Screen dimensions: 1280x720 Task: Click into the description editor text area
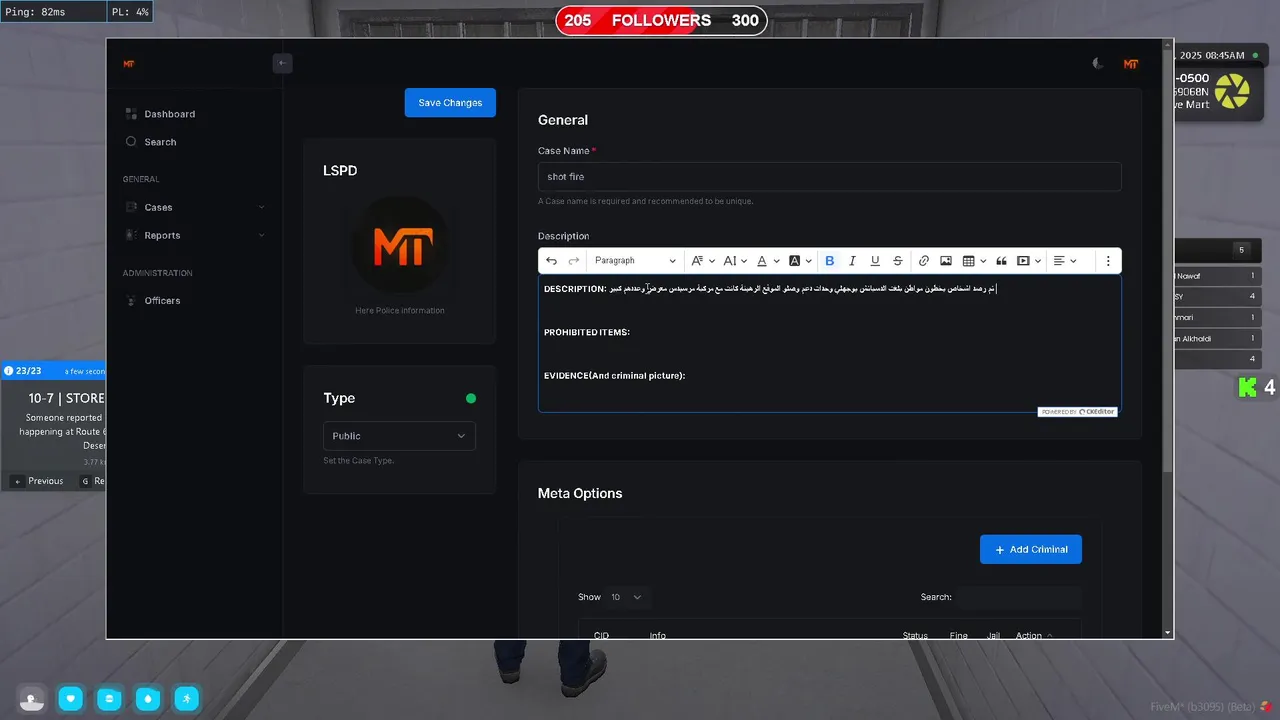[x=829, y=343]
